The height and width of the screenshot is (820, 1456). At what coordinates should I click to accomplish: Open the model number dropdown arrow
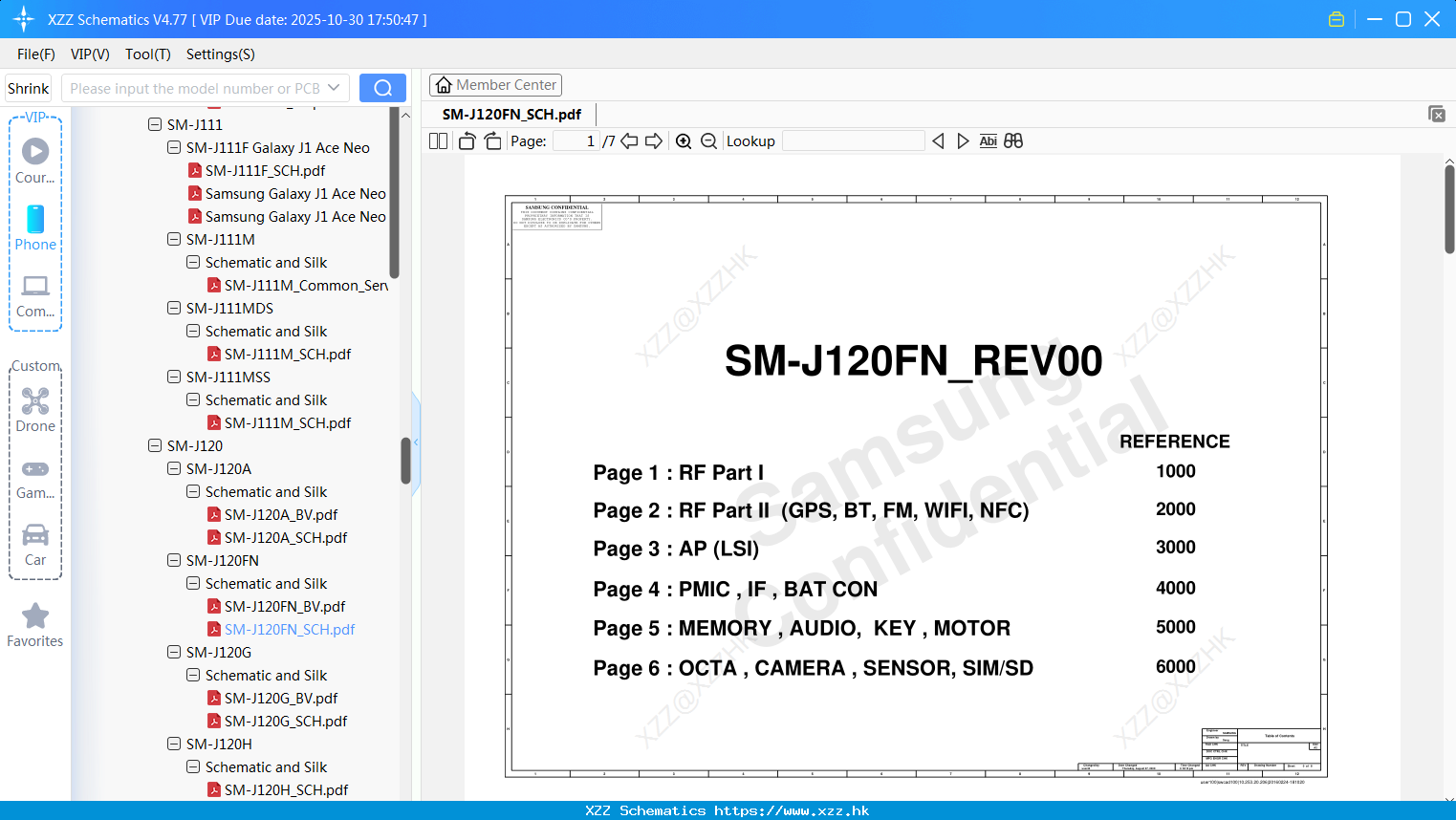tap(334, 88)
